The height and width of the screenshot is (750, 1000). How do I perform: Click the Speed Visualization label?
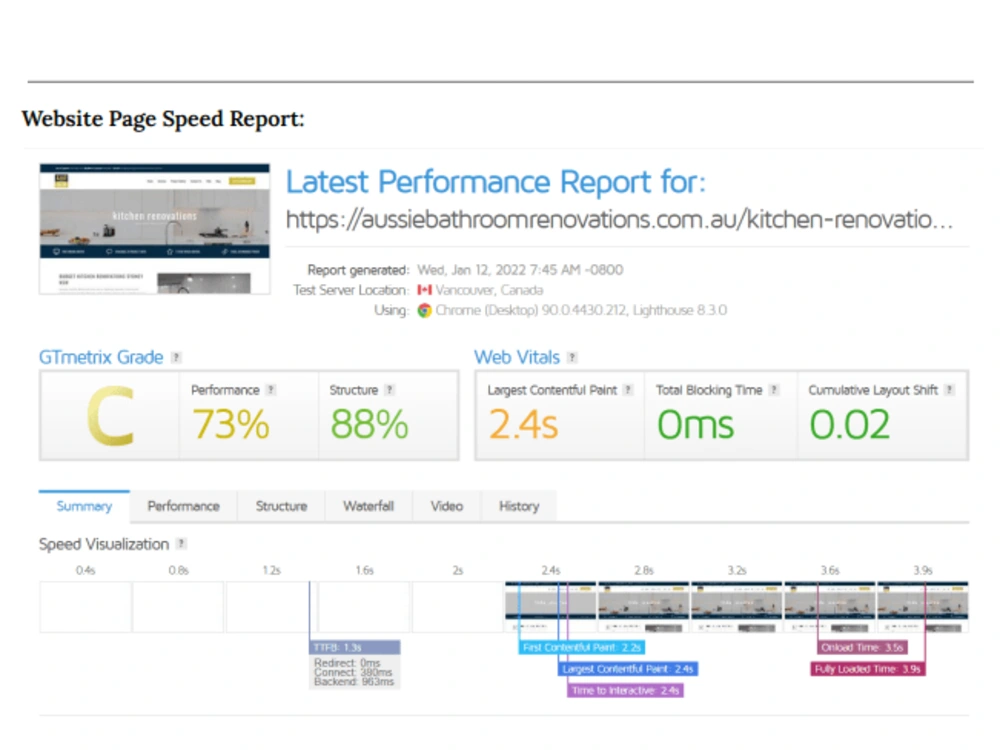click(x=104, y=545)
